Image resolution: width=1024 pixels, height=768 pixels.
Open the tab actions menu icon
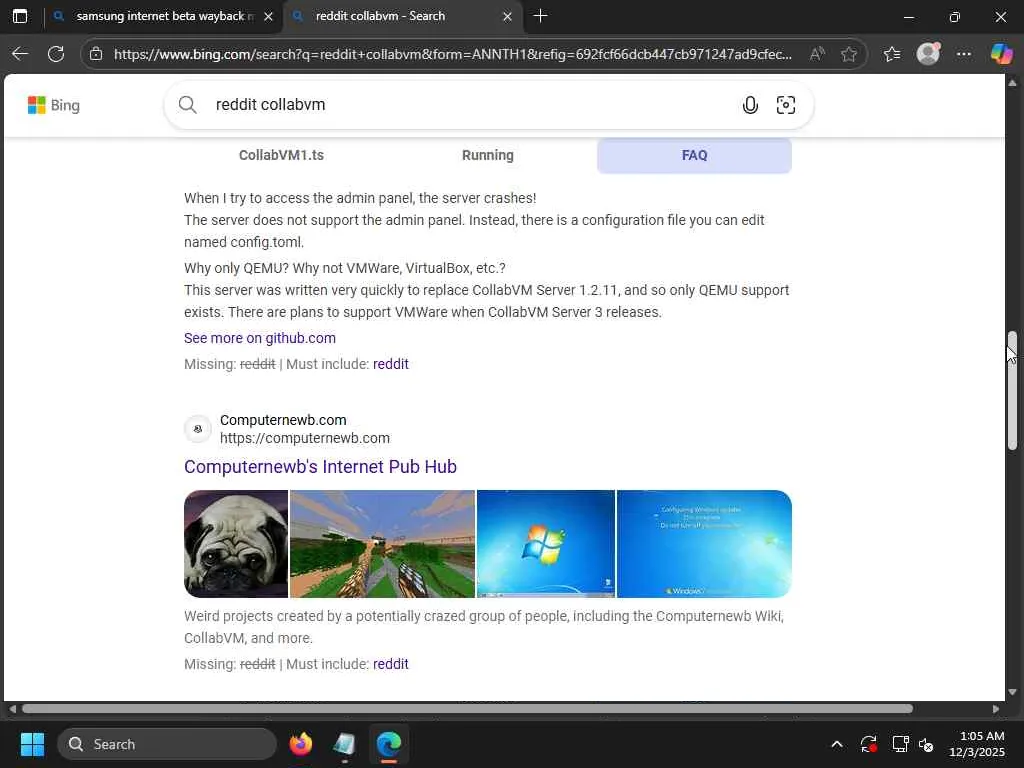[20, 16]
